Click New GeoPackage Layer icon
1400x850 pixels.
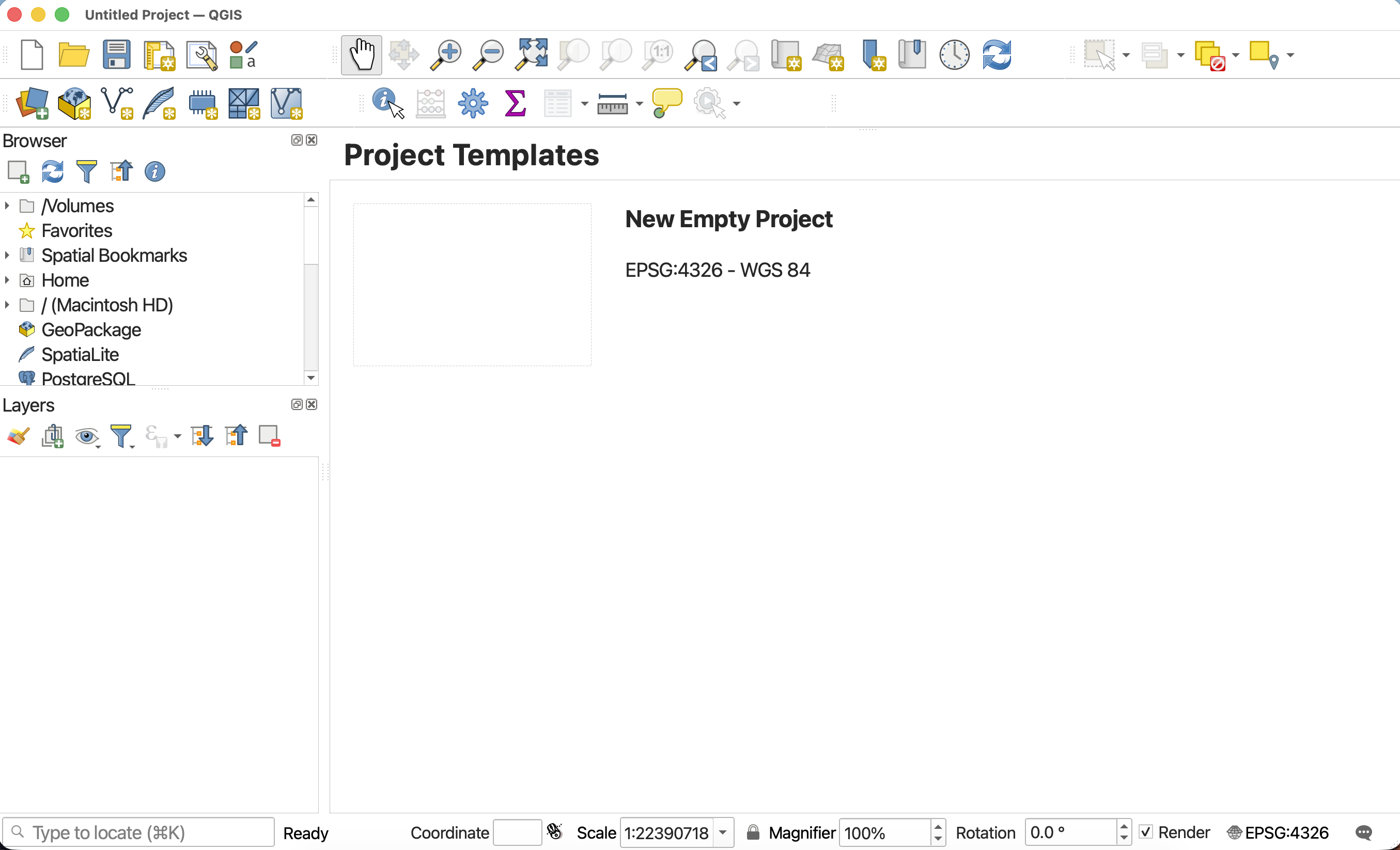pos(74,103)
